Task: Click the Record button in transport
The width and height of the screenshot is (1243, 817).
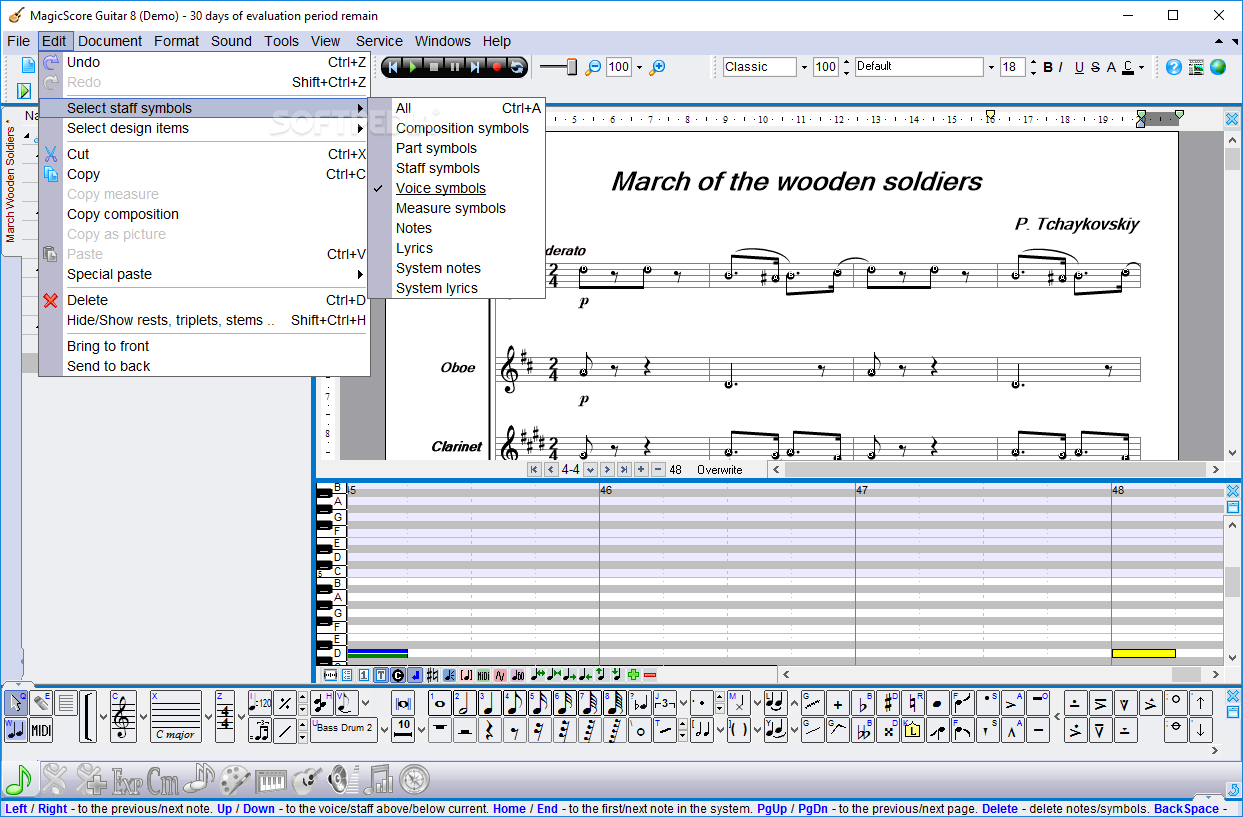Action: pyautogui.click(x=496, y=67)
